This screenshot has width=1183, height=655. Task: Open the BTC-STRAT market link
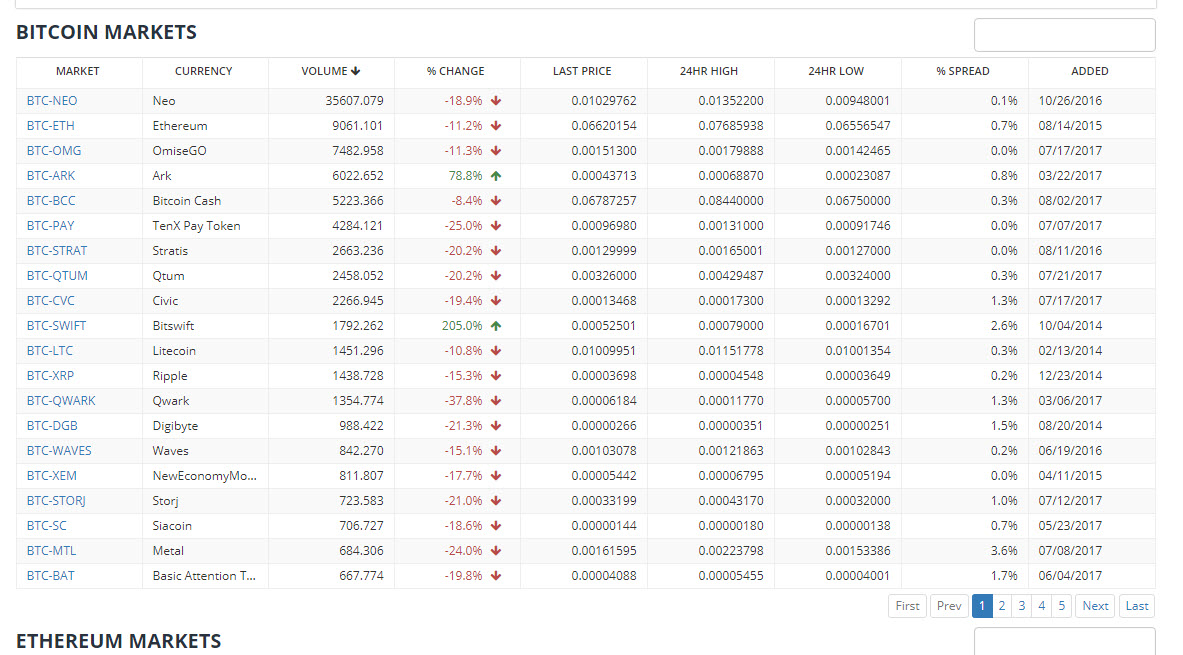[57, 251]
